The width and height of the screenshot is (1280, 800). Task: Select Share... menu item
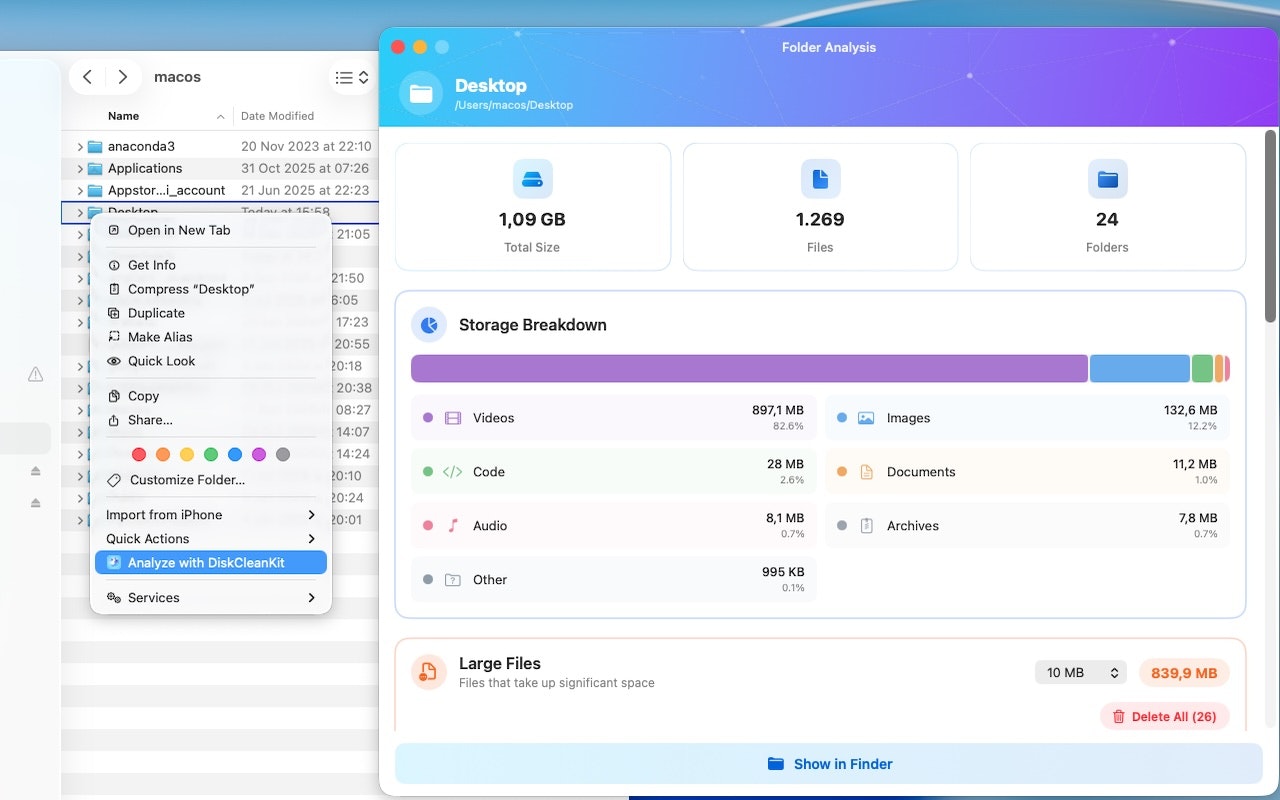tap(211, 420)
